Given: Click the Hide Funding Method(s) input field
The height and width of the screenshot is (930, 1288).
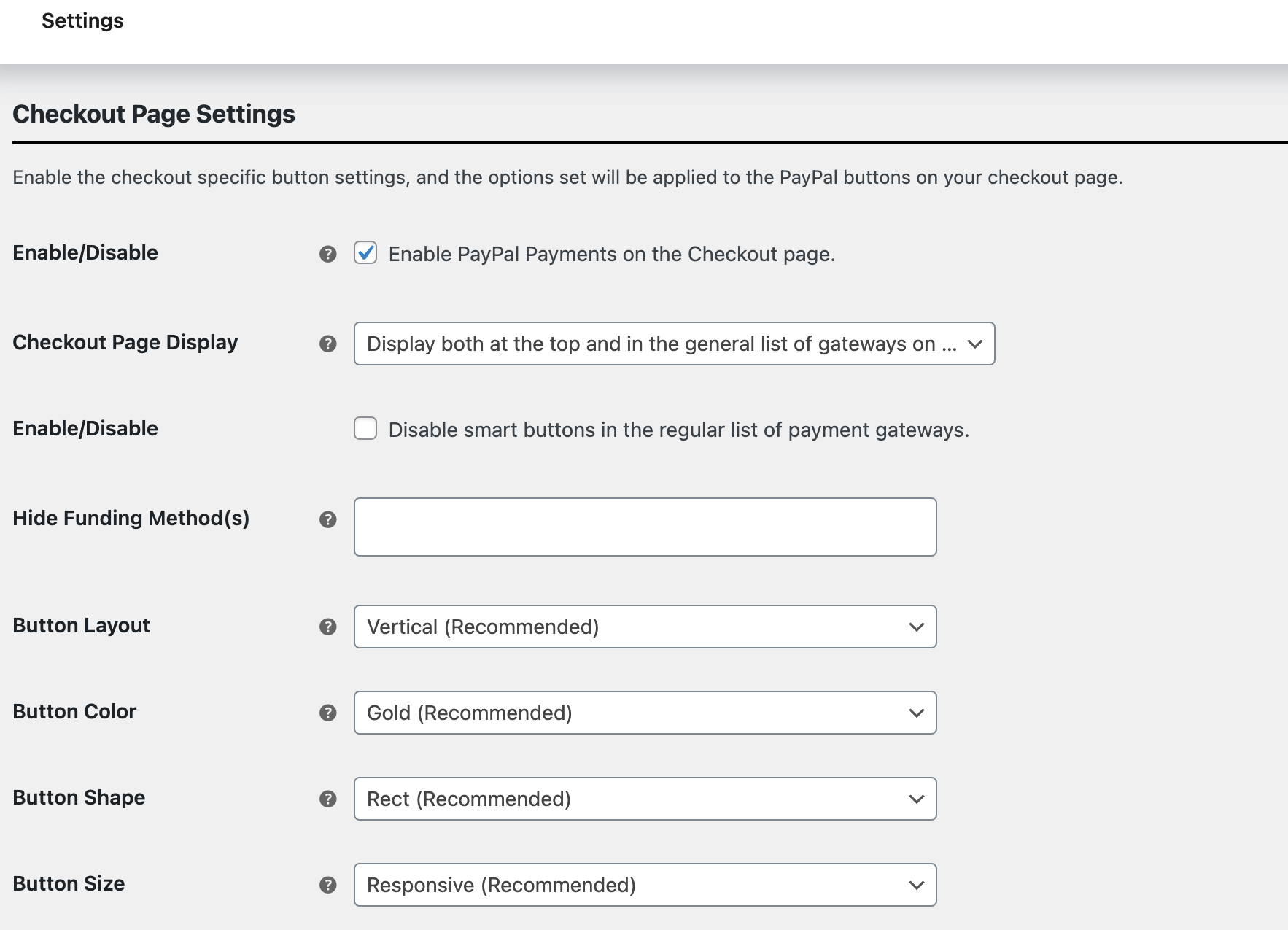Looking at the screenshot, I should click(645, 527).
